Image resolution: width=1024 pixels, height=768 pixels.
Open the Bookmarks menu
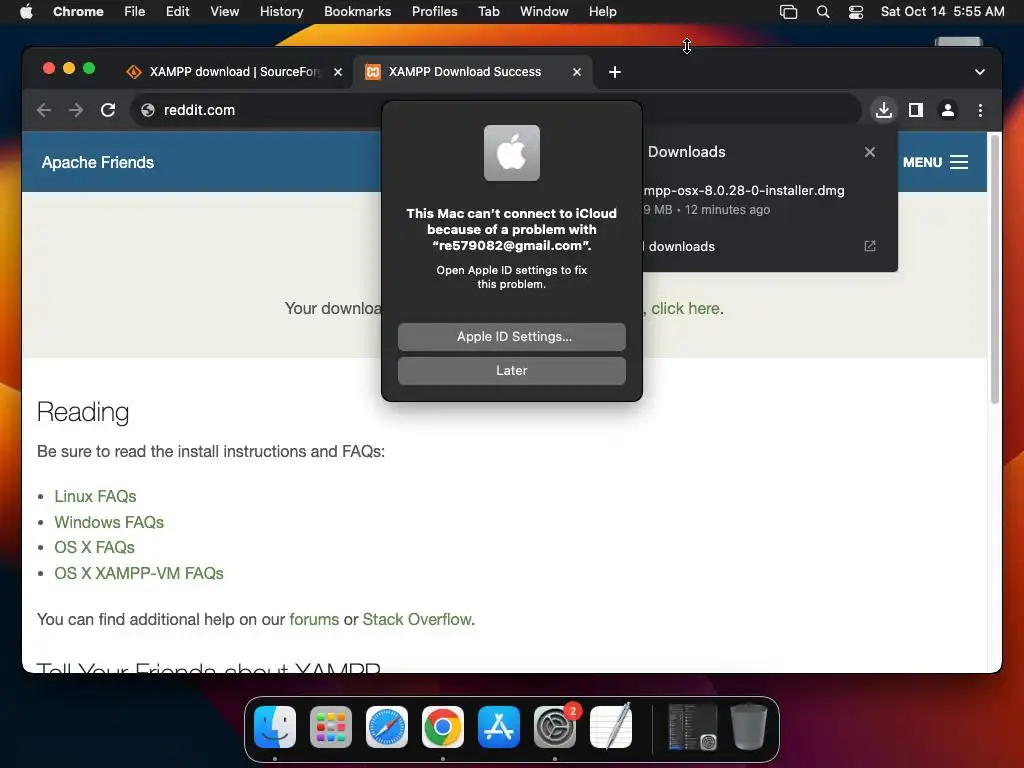357,11
